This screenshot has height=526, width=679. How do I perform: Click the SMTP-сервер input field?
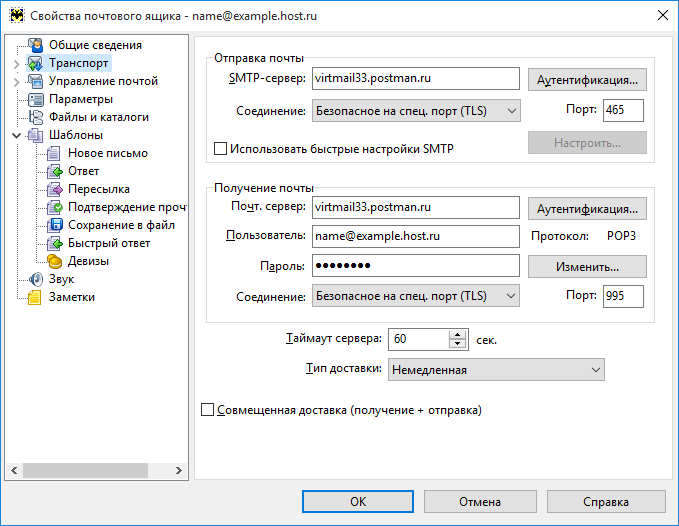click(x=416, y=78)
